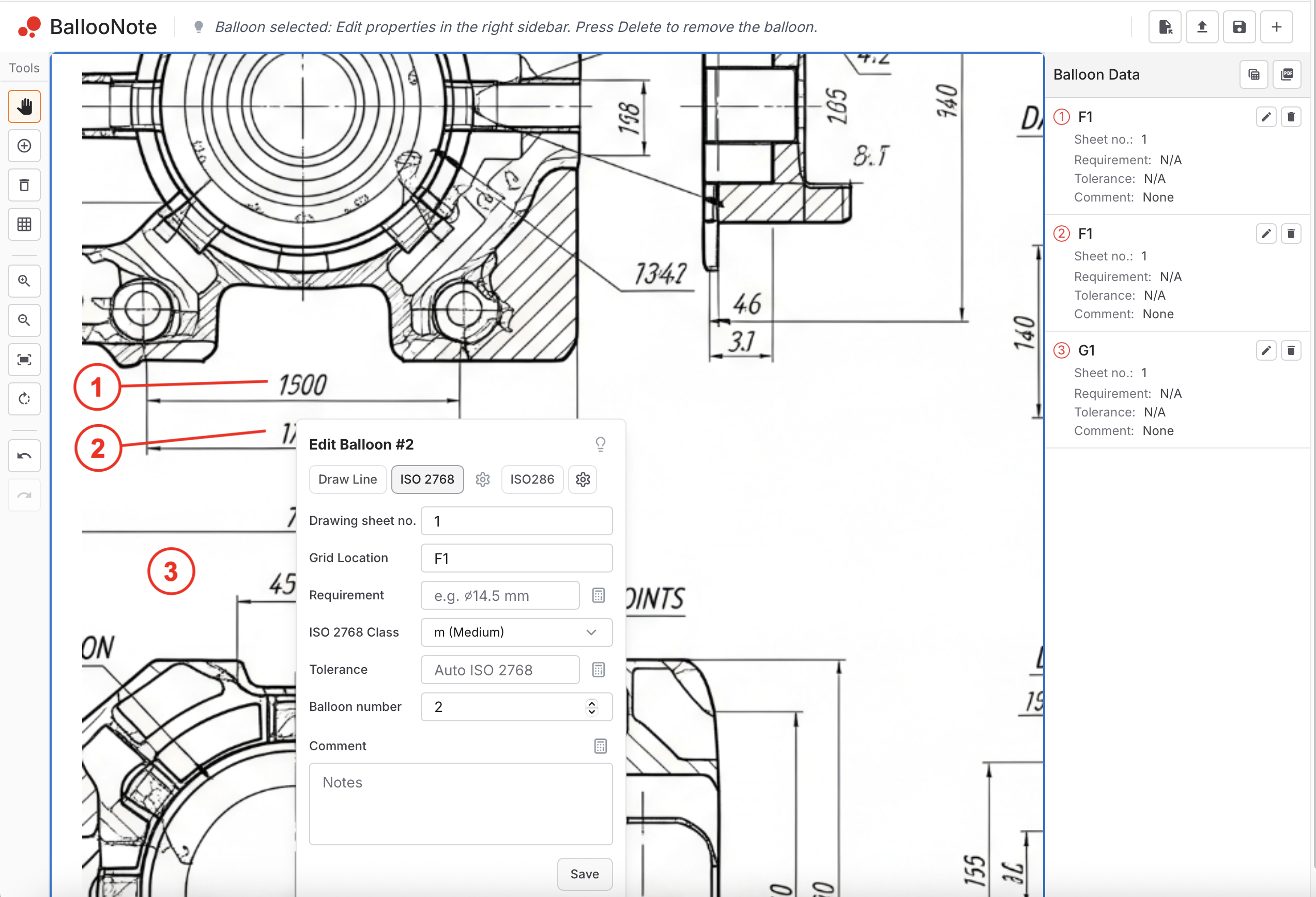
Task: Click the Draw Line button
Action: pyautogui.click(x=348, y=480)
